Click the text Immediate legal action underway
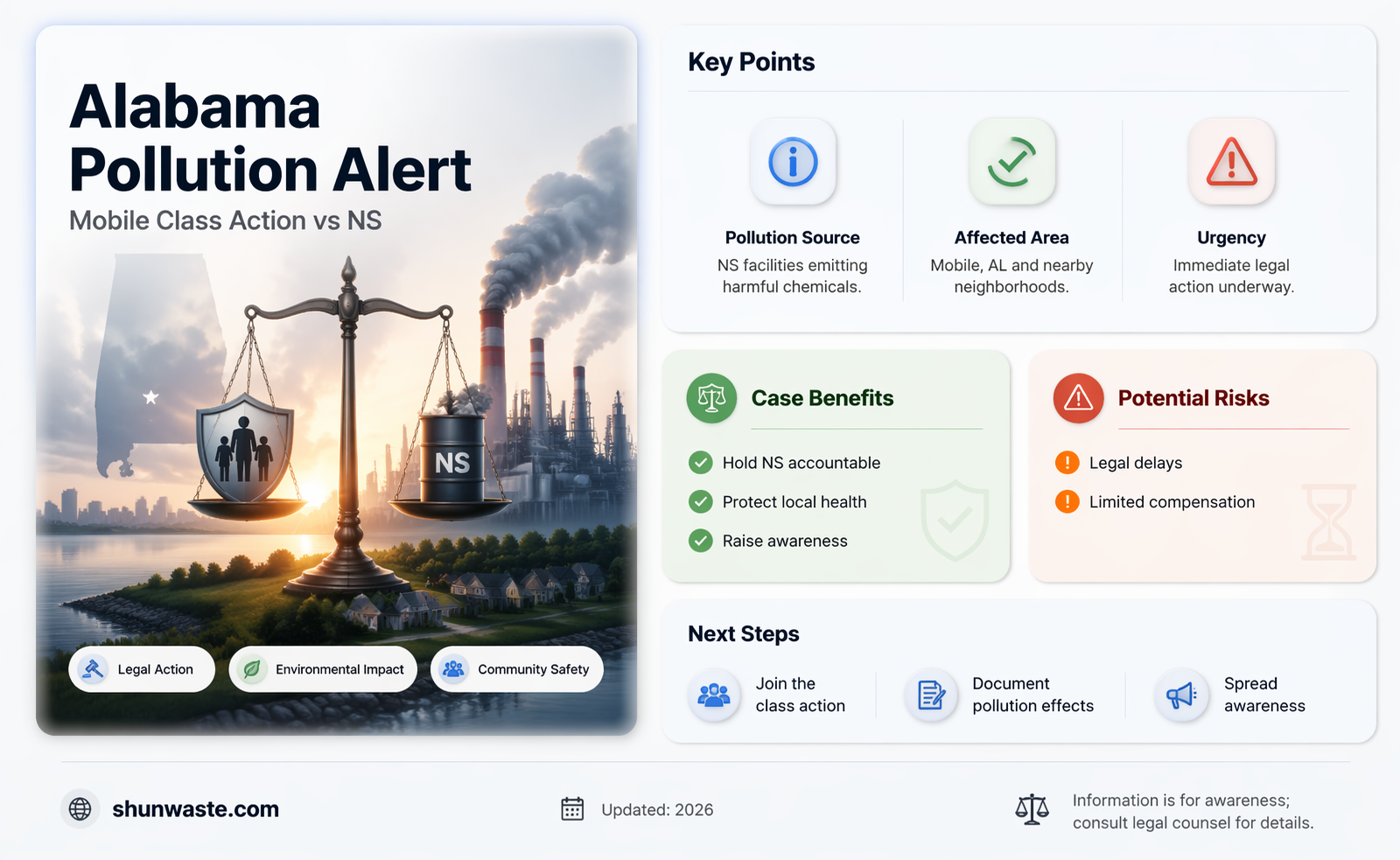This screenshot has width=1400, height=860. point(1231,276)
